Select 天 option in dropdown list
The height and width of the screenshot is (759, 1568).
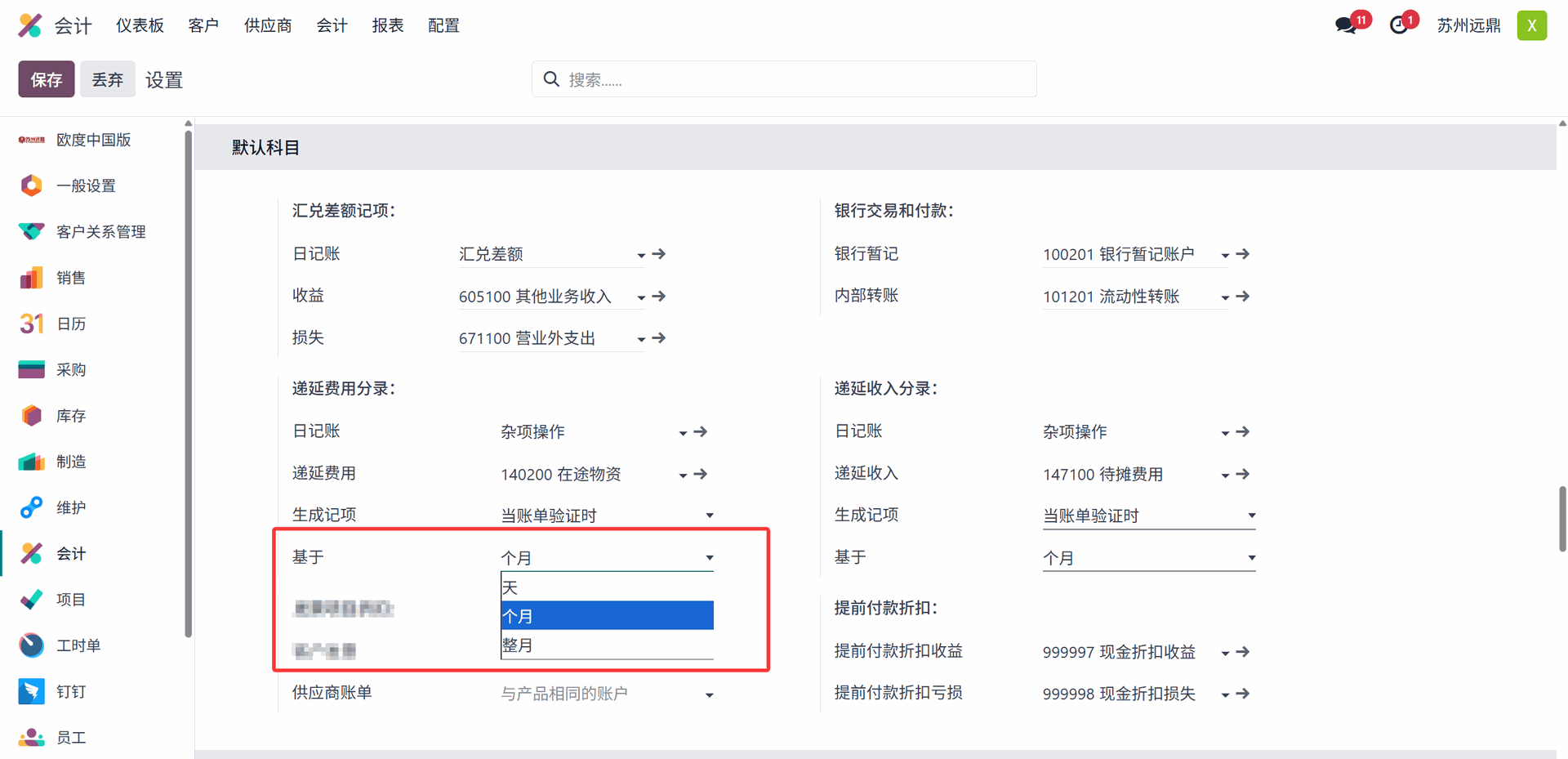(606, 587)
